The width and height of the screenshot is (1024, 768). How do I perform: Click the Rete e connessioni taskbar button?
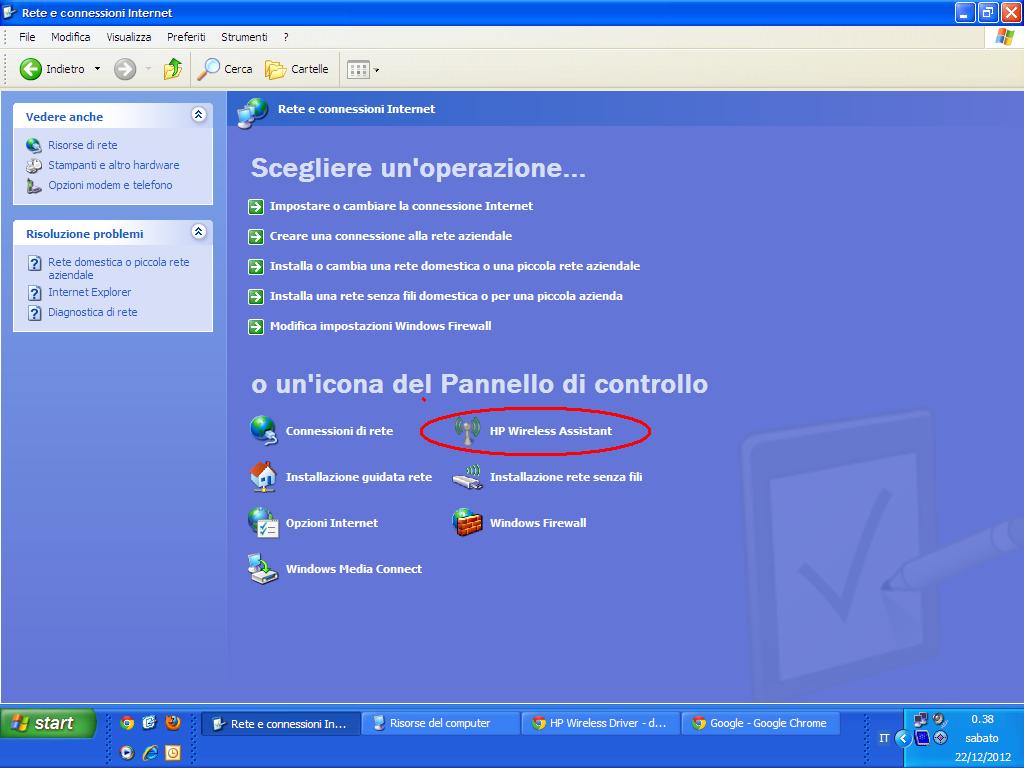pos(281,724)
